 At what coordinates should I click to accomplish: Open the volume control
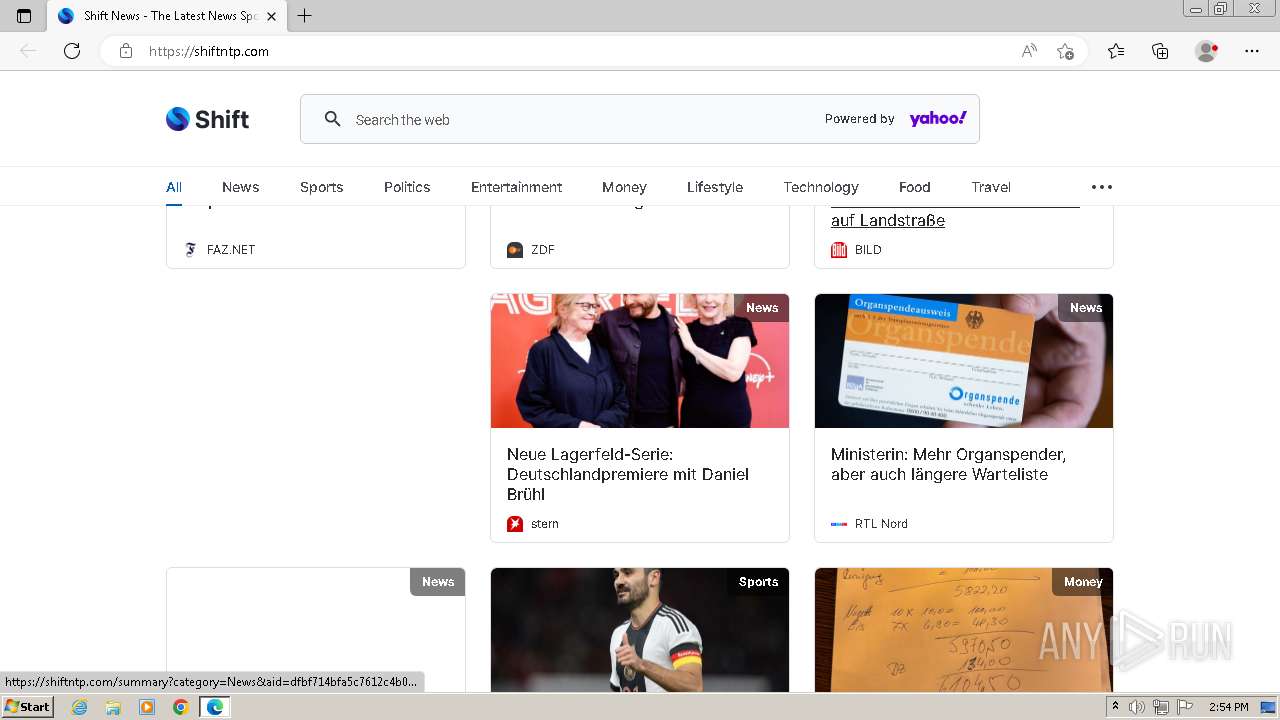pyautogui.click(x=1137, y=707)
